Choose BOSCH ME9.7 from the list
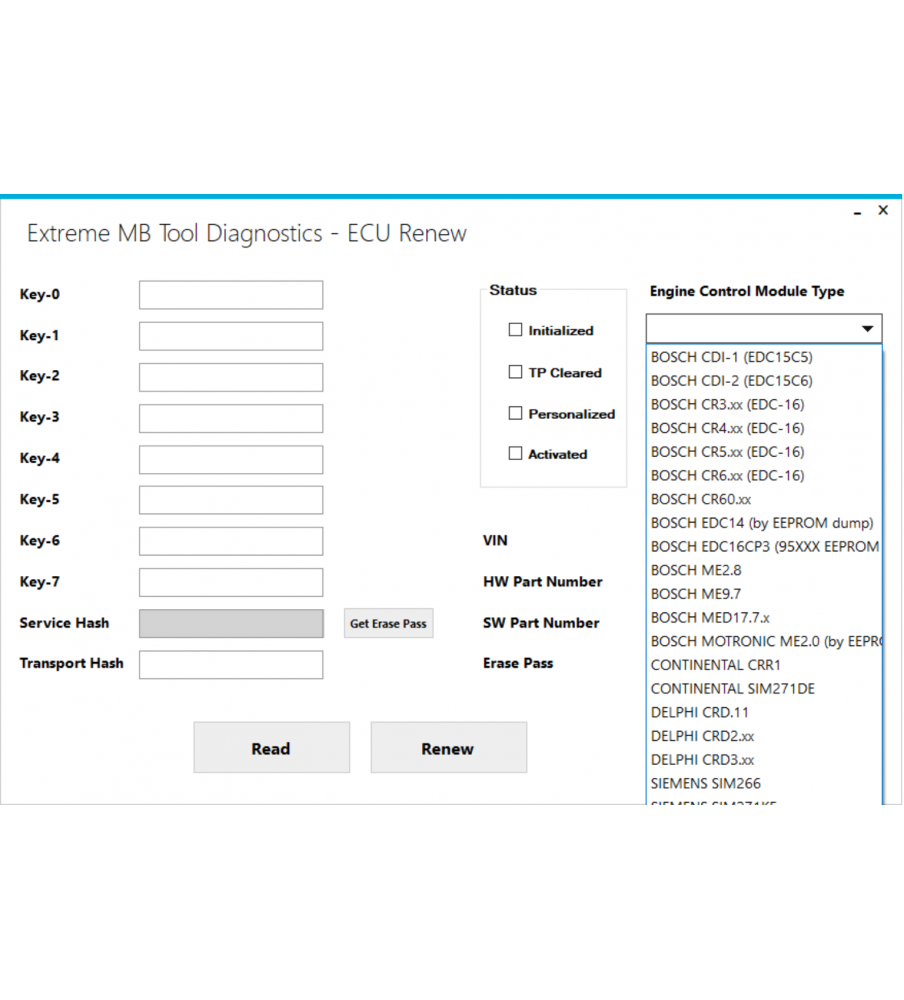This screenshot has height=1000, width=904. point(695,593)
